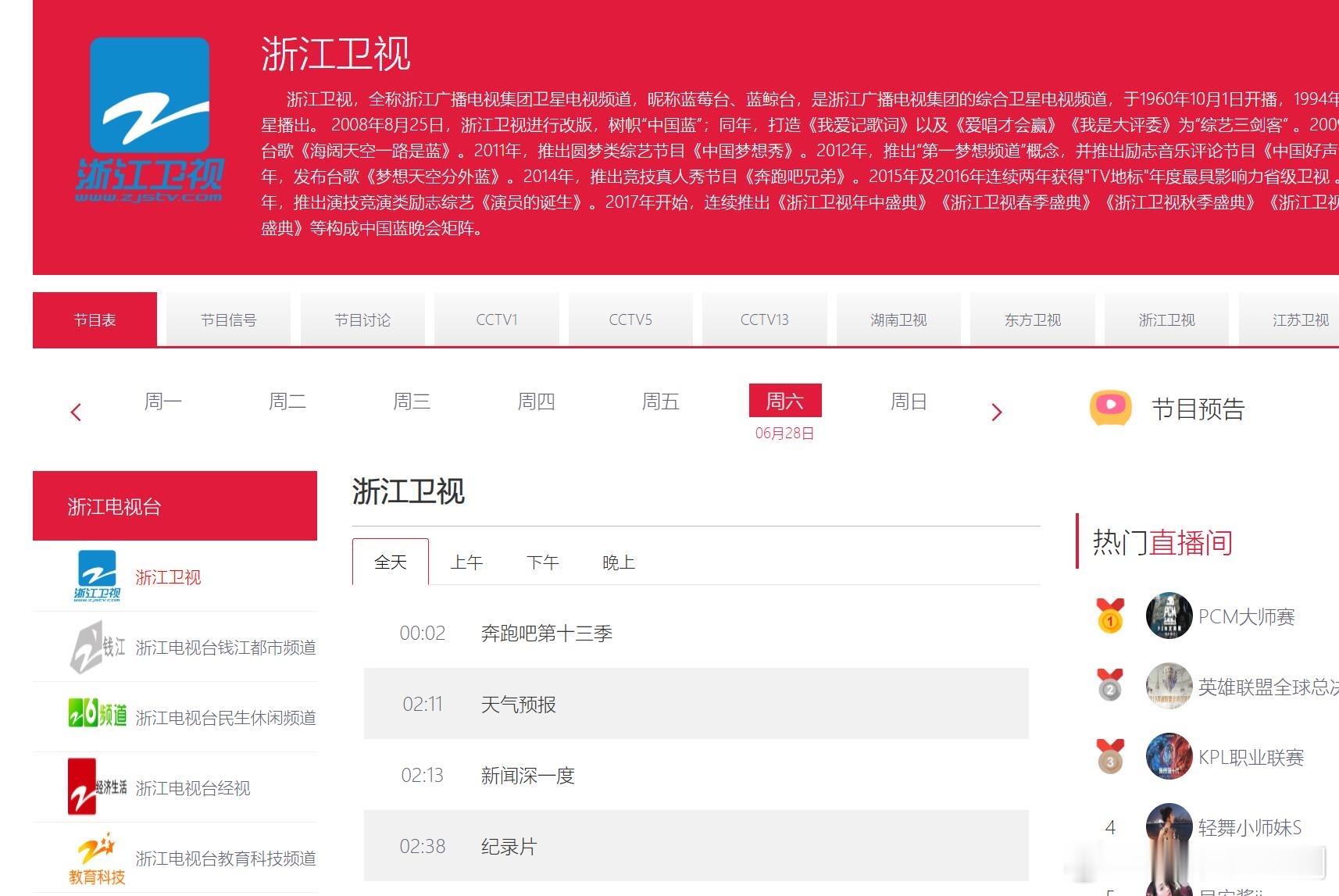Click the 02:13 新闻深一度 program row
This screenshot has width=1339, height=896.
pyautogui.click(x=696, y=775)
